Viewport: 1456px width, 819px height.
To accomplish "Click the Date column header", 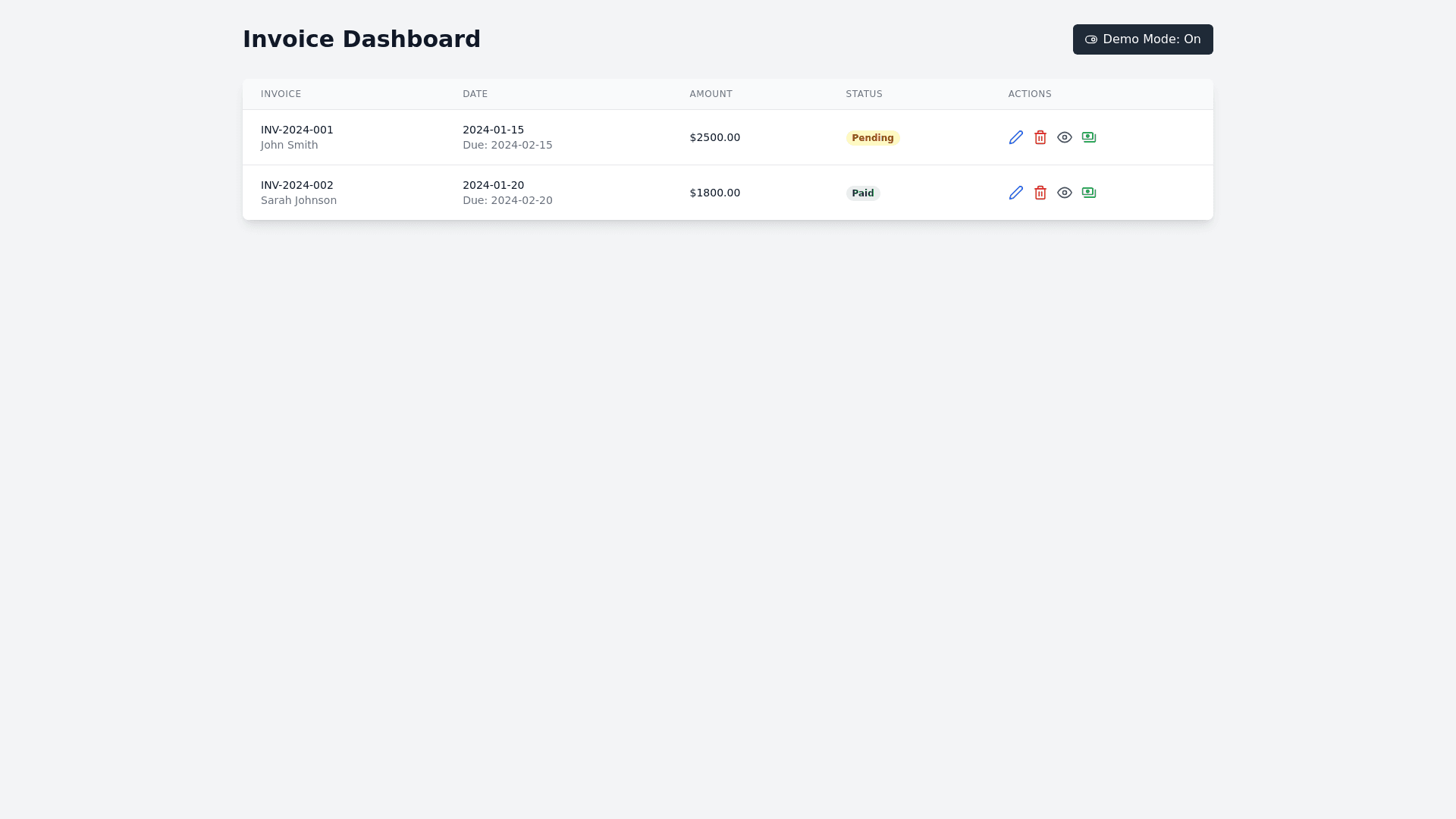I will click(x=475, y=94).
